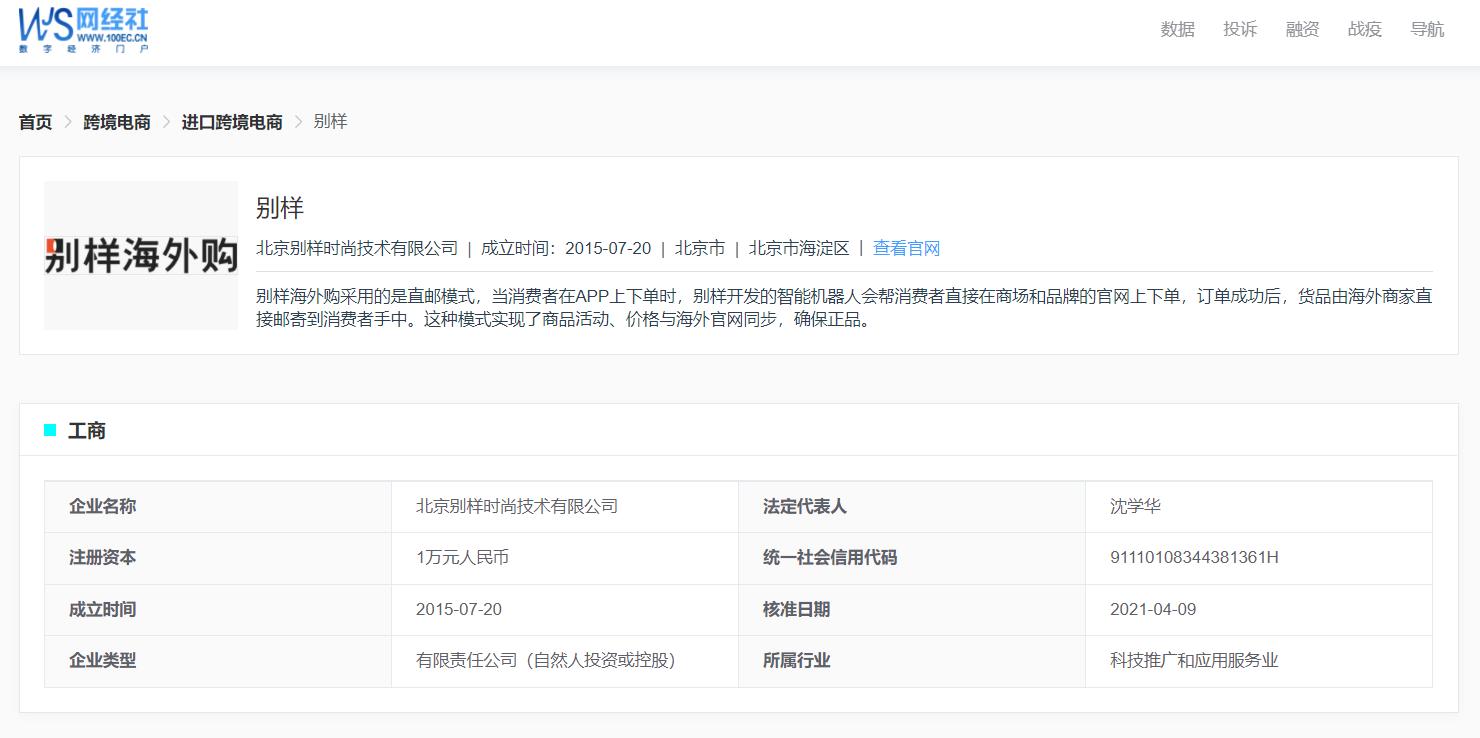Click 进口跨境电商 in the breadcrumbs
This screenshot has height=738, width=1480.
click(x=231, y=122)
